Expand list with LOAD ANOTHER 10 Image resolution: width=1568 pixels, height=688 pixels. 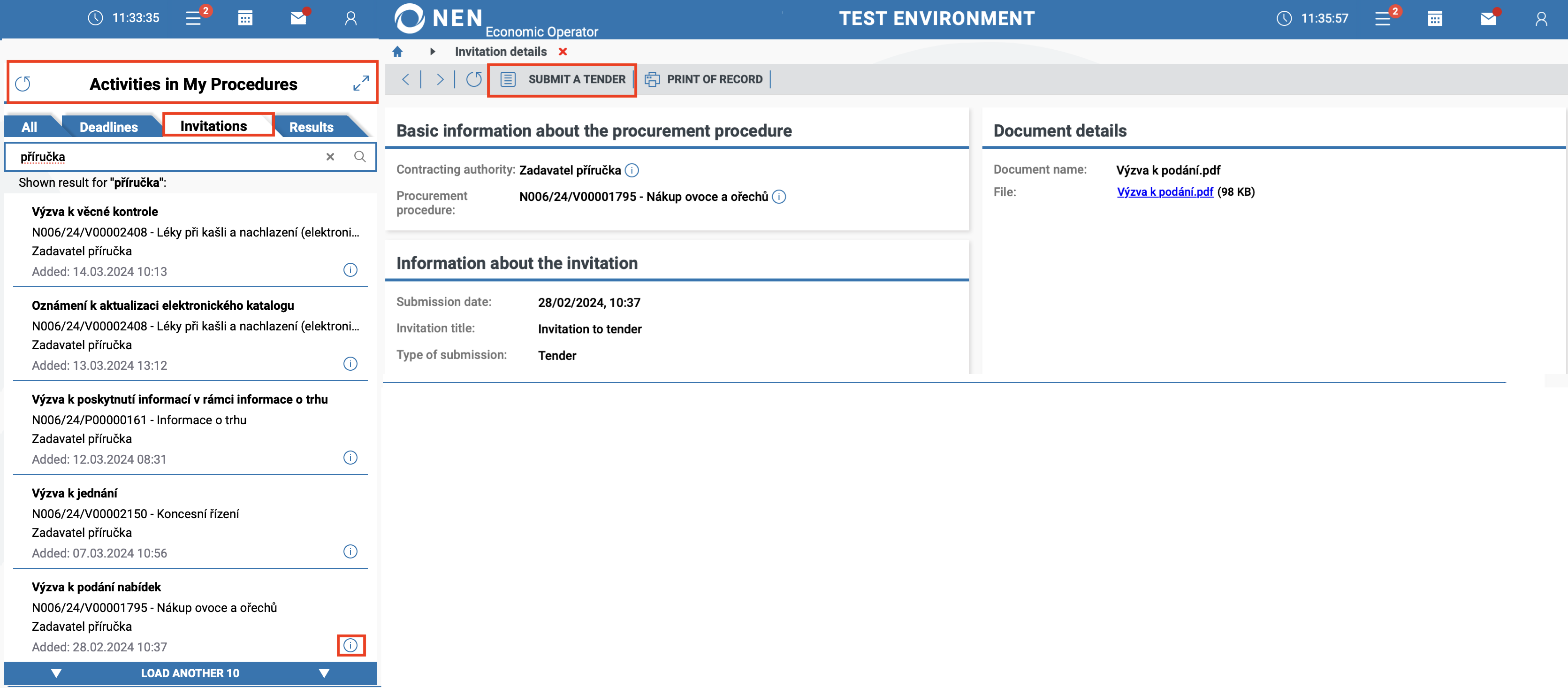tap(190, 673)
